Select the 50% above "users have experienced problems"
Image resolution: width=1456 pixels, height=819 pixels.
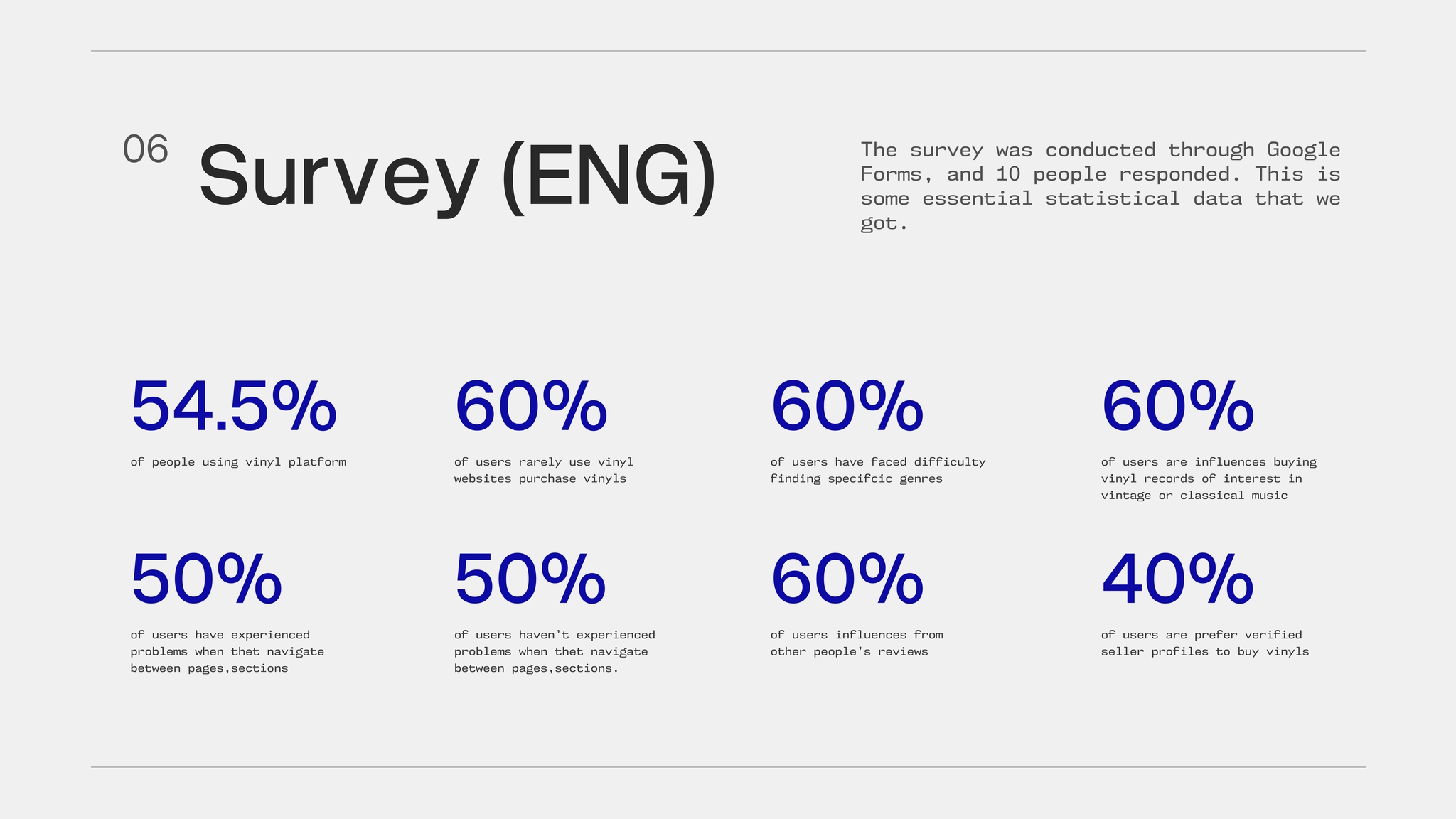coord(206,580)
